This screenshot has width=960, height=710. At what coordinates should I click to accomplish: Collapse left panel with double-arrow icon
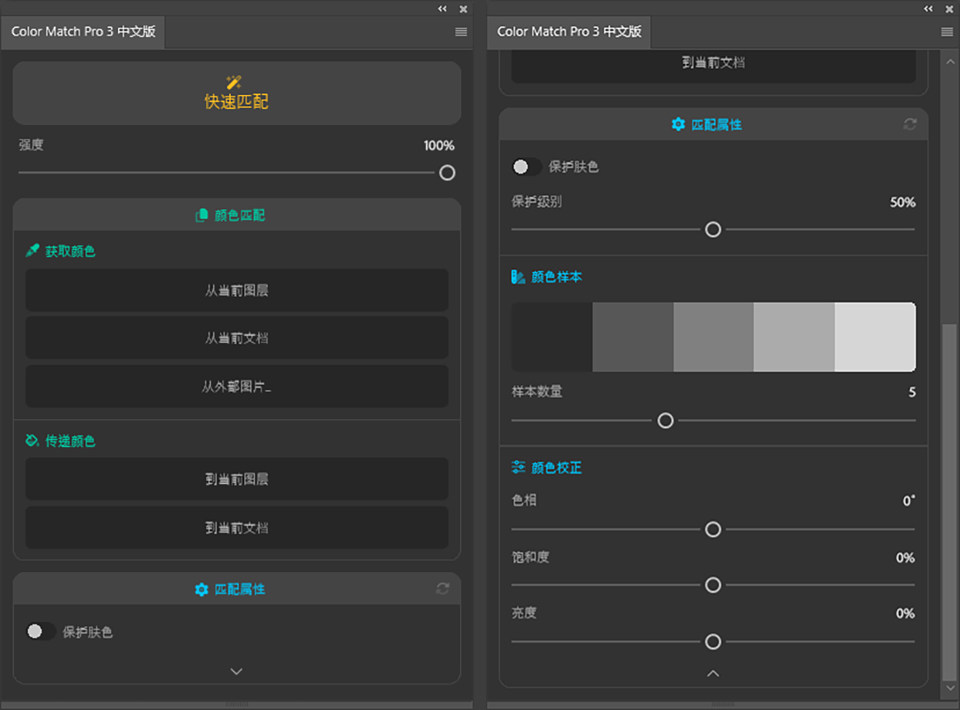pos(442,9)
